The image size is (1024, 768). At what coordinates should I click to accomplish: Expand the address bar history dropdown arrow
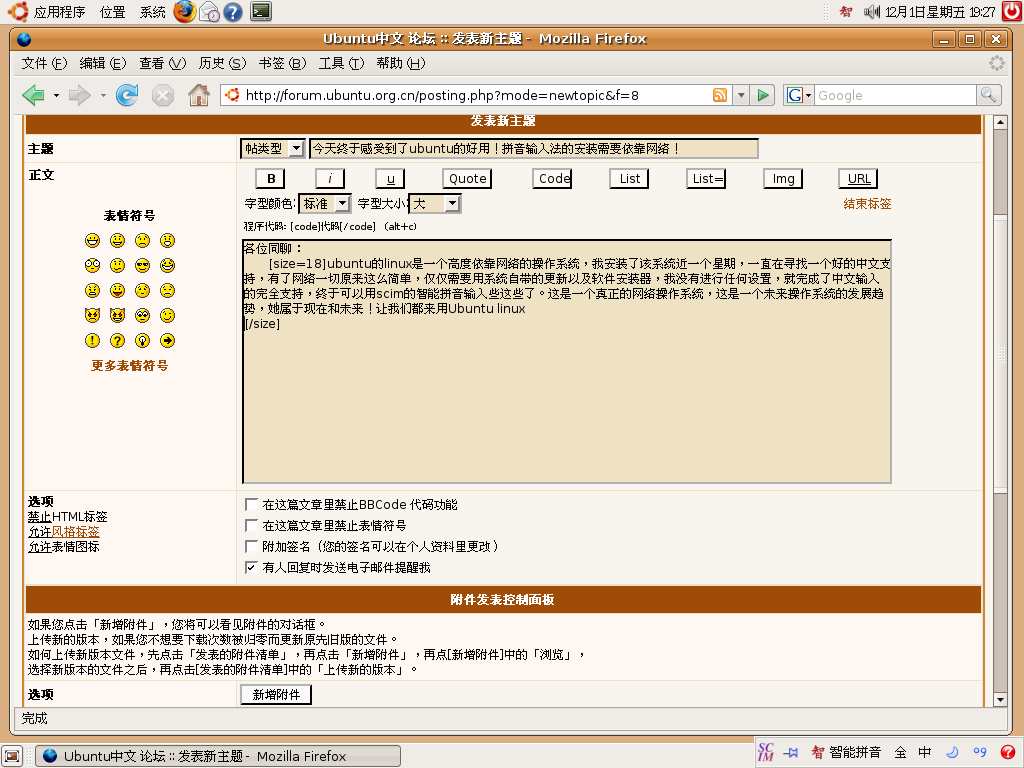click(x=741, y=95)
